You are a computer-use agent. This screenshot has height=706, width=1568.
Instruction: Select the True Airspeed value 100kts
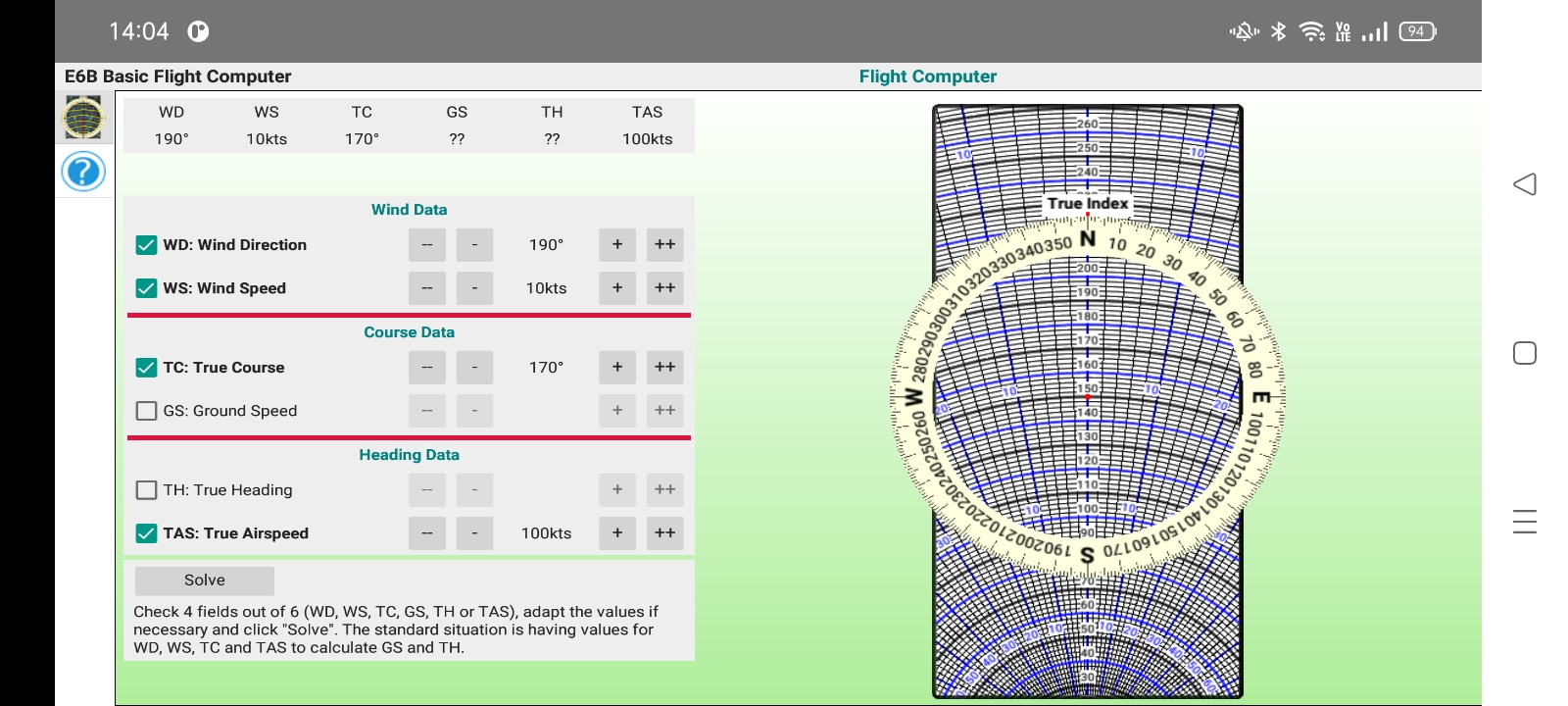point(546,533)
